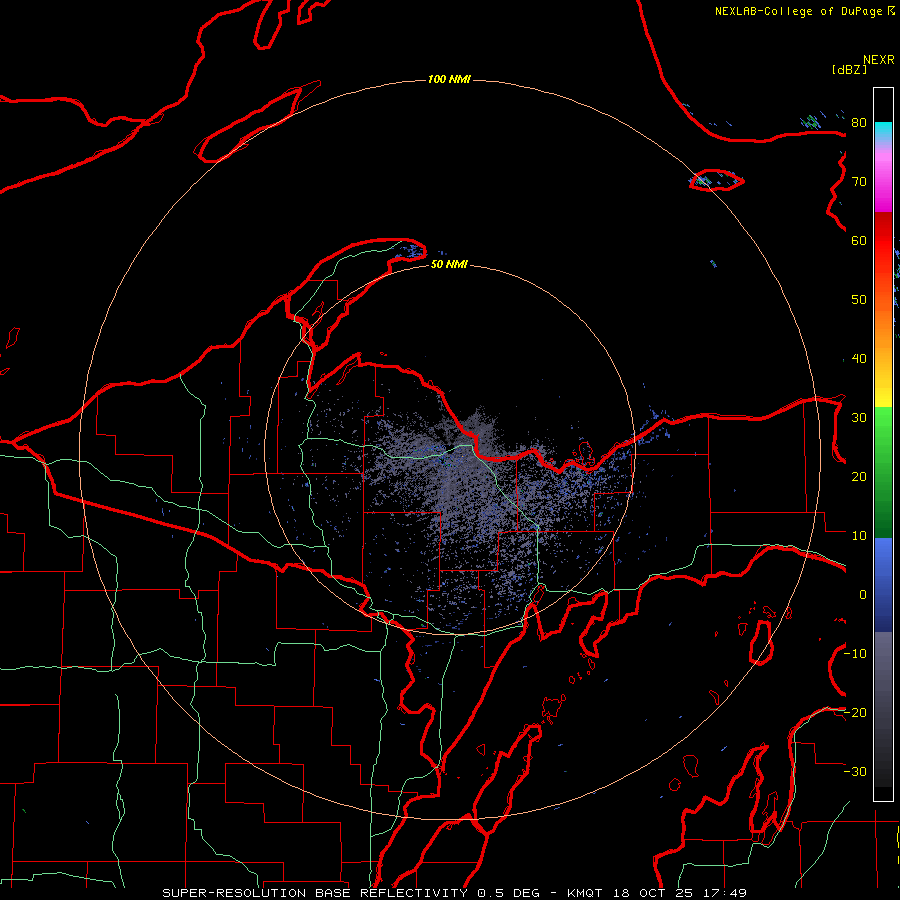The image size is (900, 900).
Task: Click the 'SUPER-RESOLUTION BASE REFLECTIVITY' caption text
Action: (x=315, y=893)
